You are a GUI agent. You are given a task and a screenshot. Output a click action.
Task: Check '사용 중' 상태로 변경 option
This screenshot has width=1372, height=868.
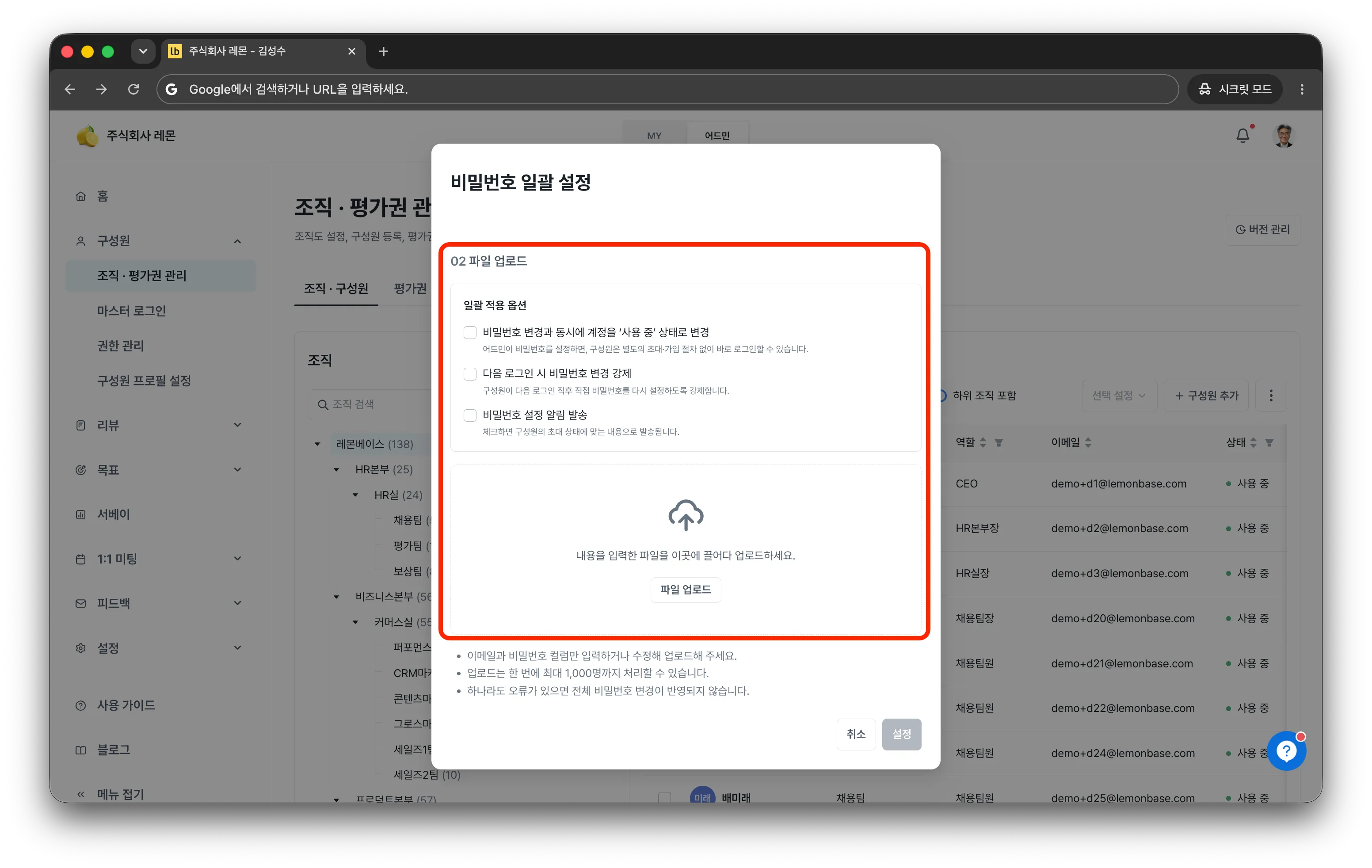point(470,332)
